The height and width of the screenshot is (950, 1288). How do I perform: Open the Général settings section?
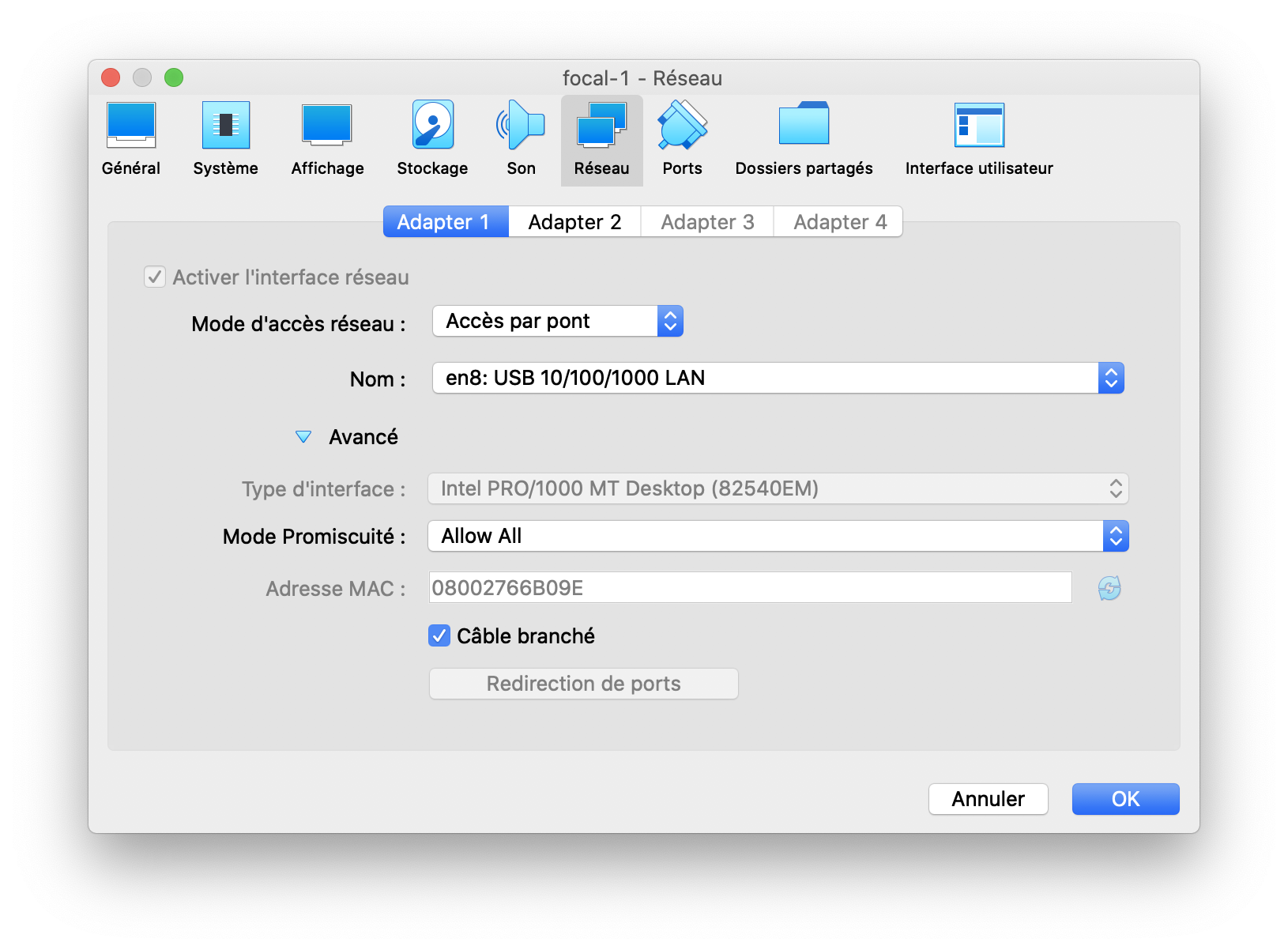(131, 140)
